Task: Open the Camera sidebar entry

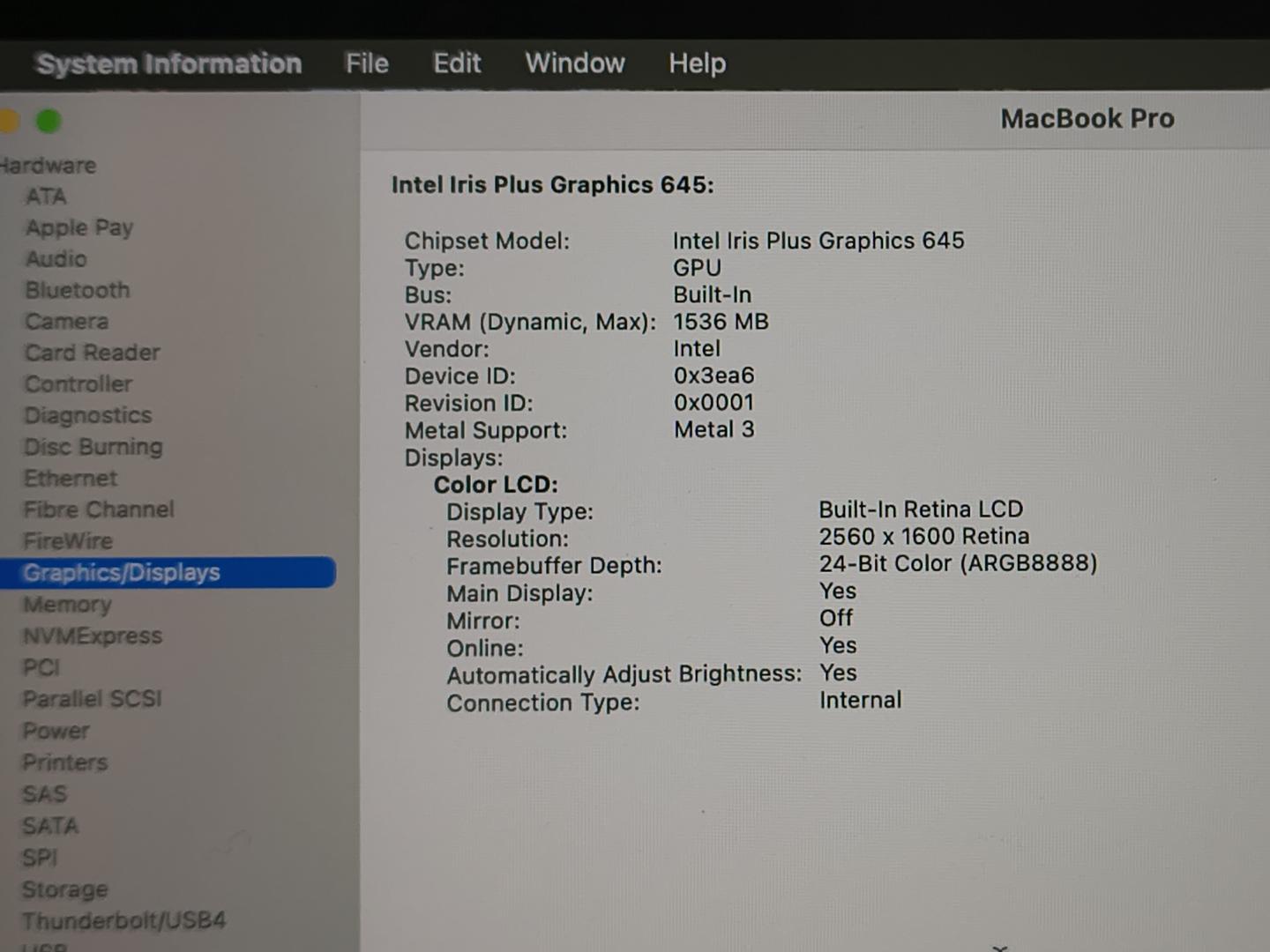Action: click(67, 322)
